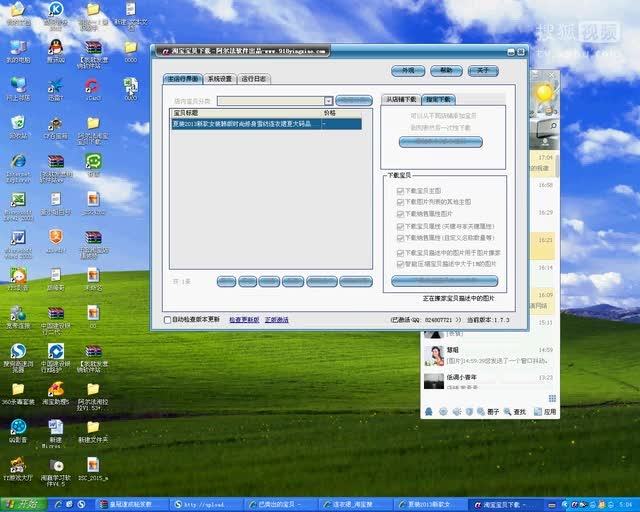Click the sun weather icon in QQ panel
This screenshot has height=512, width=640.
pos(544,93)
